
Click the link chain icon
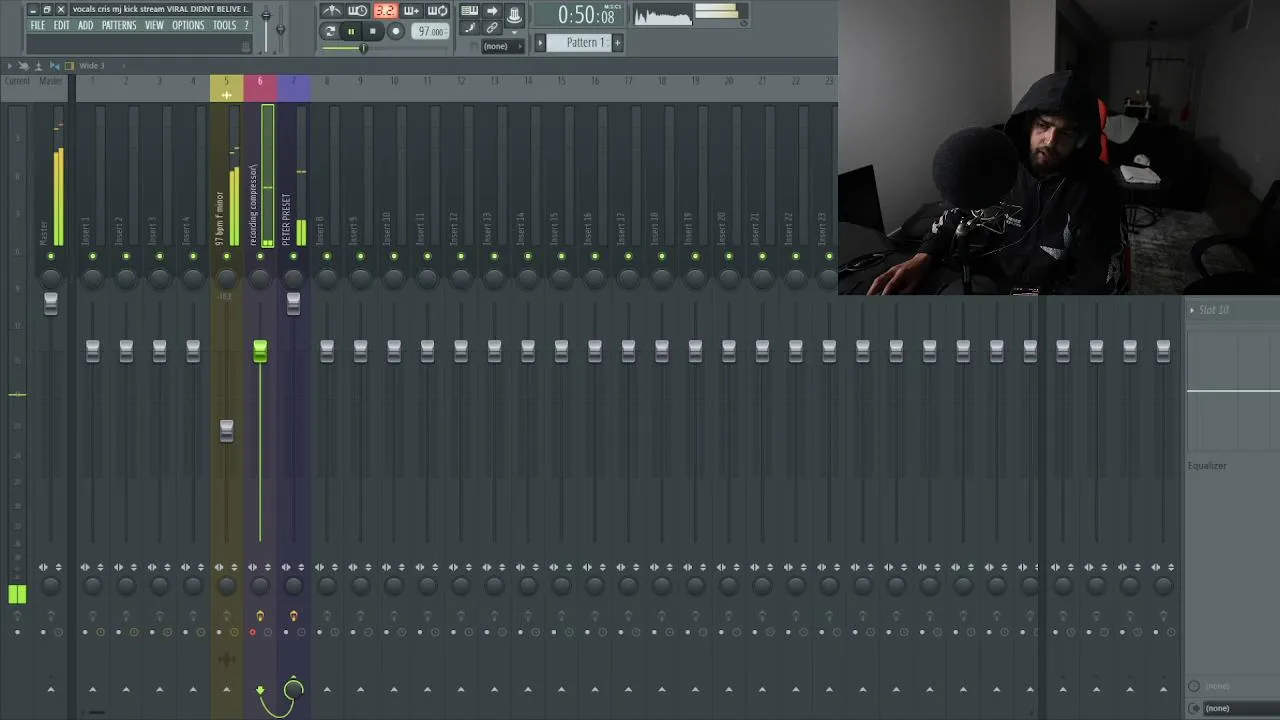[492, 28]
